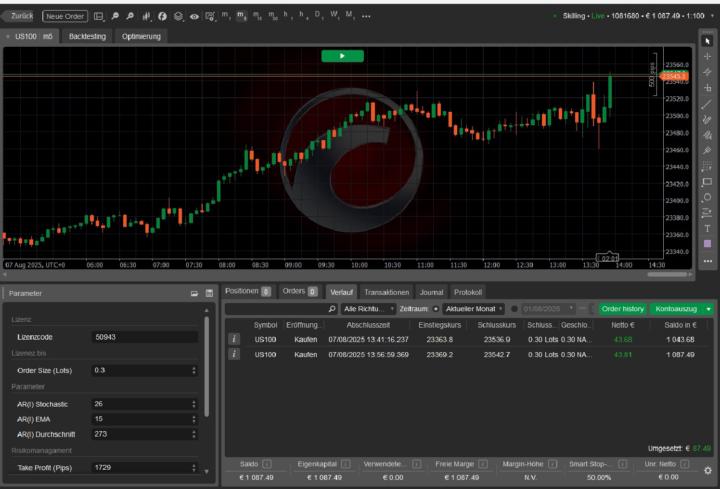
Task: Select the horizontal/vertical line tool
Action: [708, 88]
